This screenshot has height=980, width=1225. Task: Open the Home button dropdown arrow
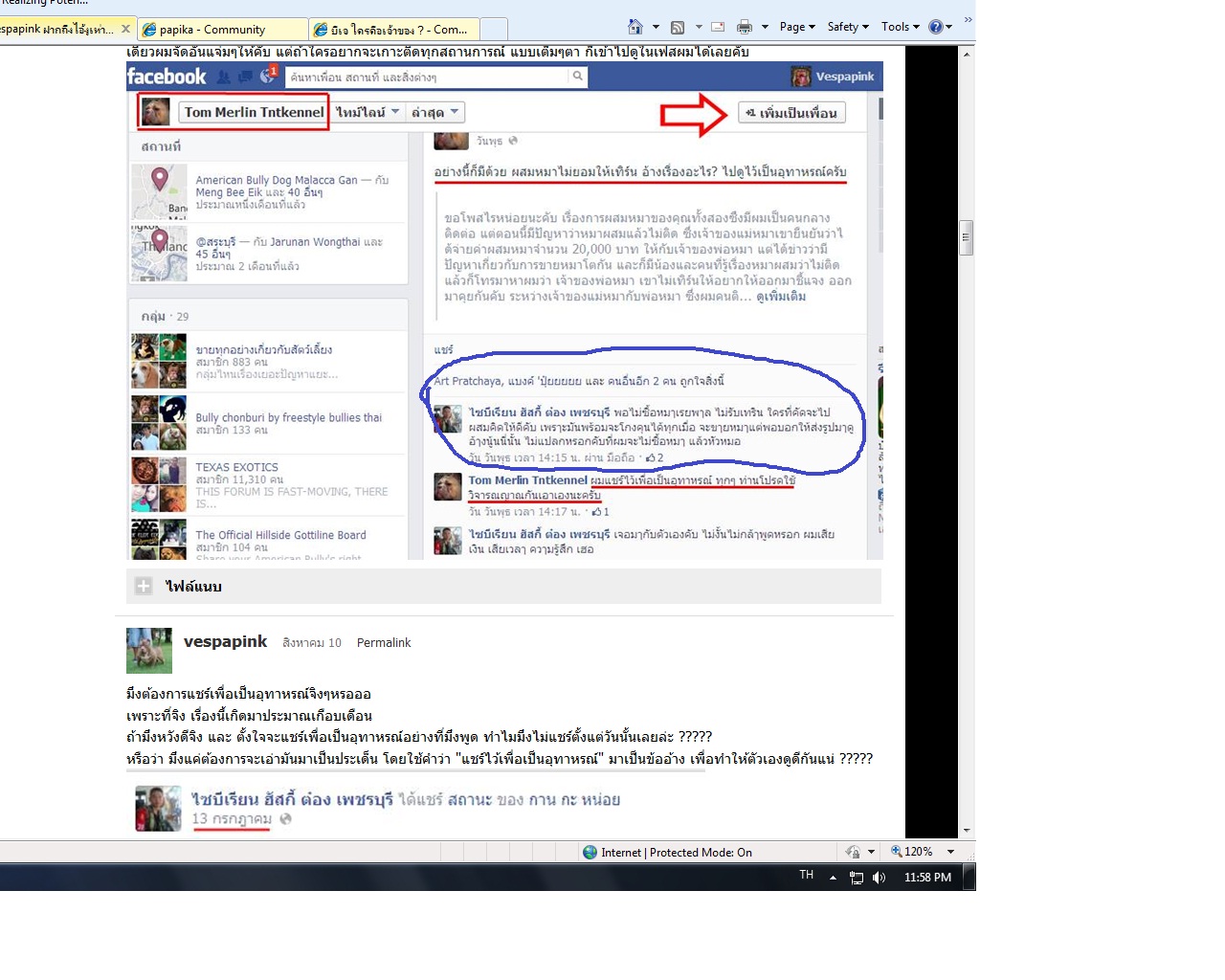click(x=656, y=27)
